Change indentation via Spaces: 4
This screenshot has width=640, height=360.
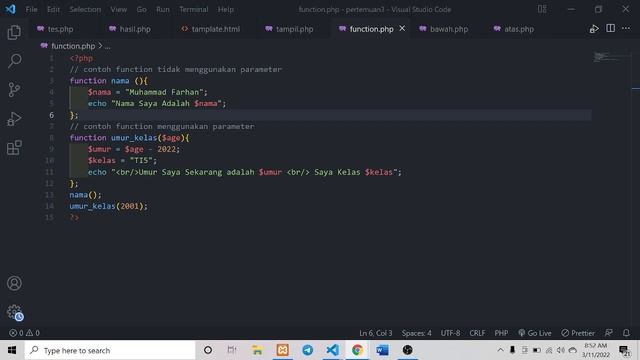click(416, 333)
